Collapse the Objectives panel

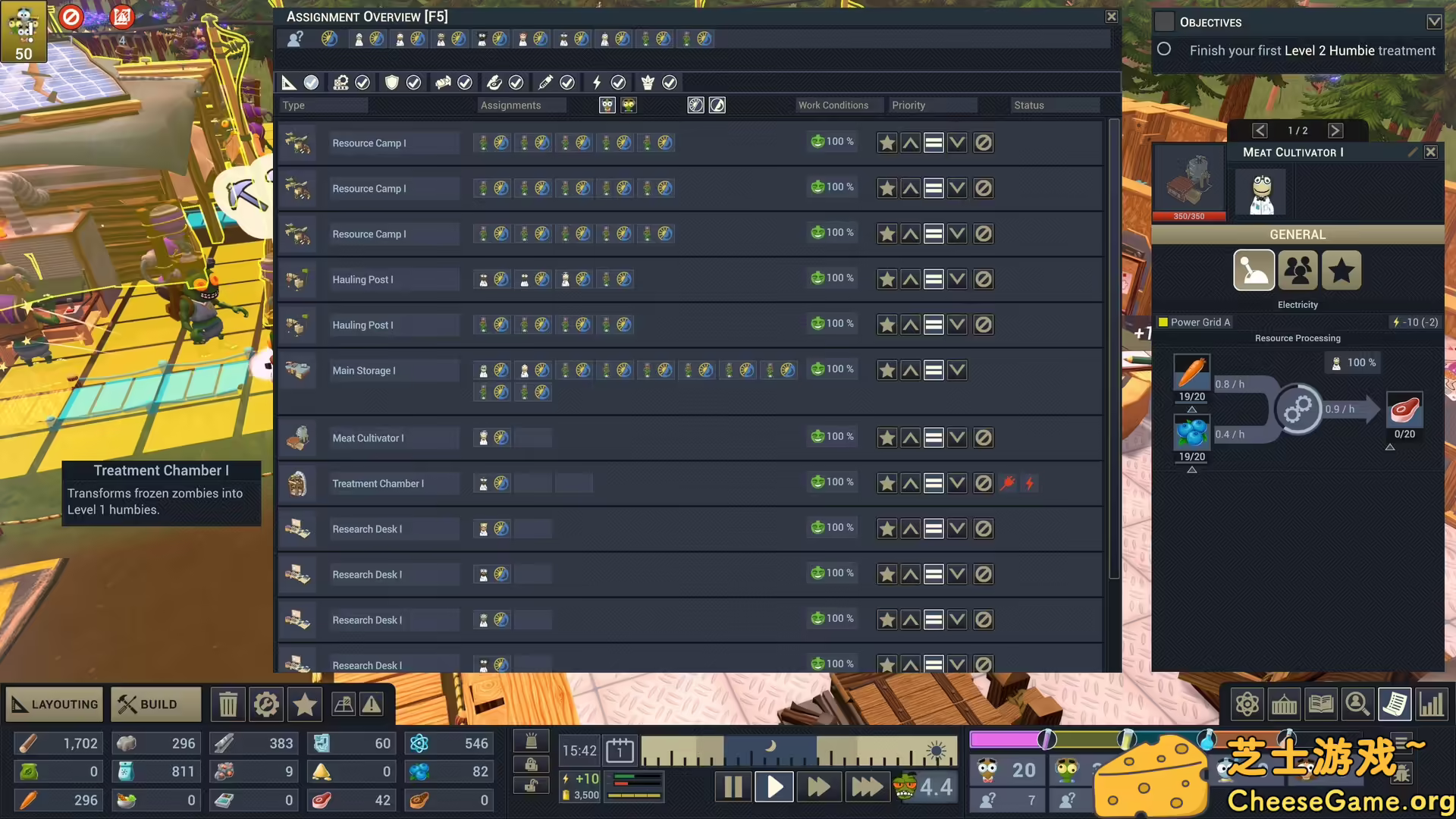(x=1434, y=22)
